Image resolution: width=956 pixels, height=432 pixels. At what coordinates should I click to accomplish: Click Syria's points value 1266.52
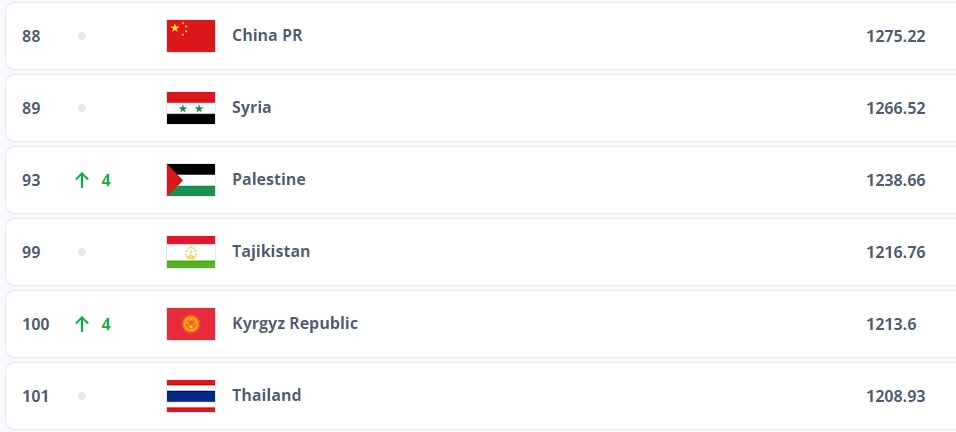(x=895, y=108)
